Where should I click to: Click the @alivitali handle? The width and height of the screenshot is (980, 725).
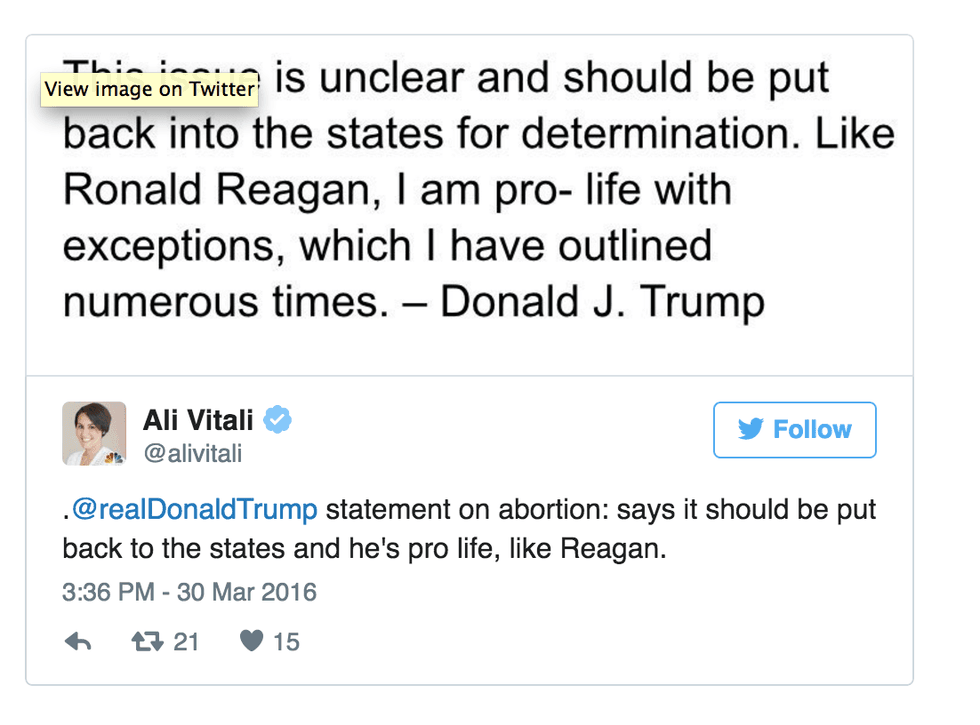coord(192,454)
